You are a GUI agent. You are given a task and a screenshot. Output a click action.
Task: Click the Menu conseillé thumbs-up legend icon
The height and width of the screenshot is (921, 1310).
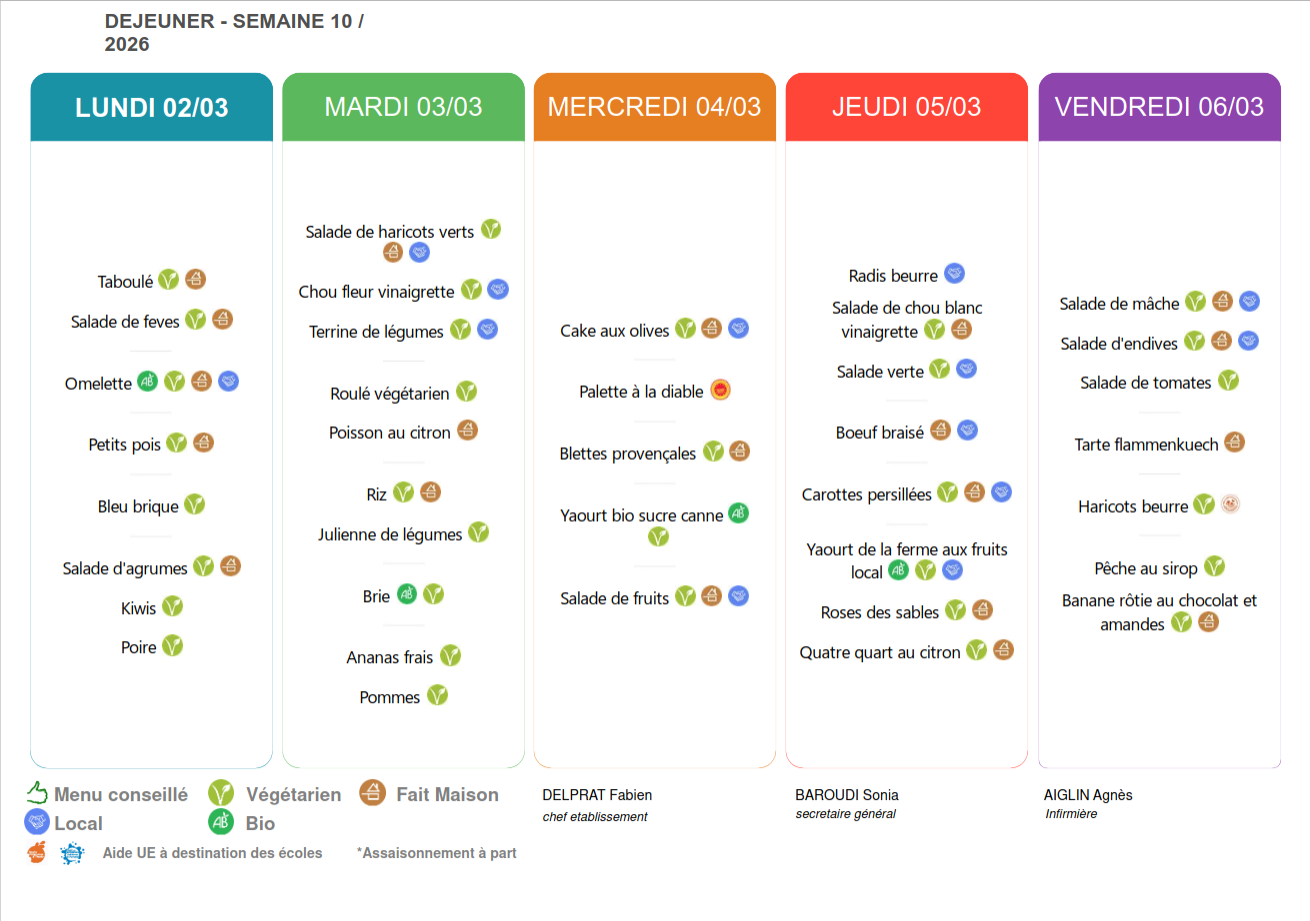coord(37,794)
